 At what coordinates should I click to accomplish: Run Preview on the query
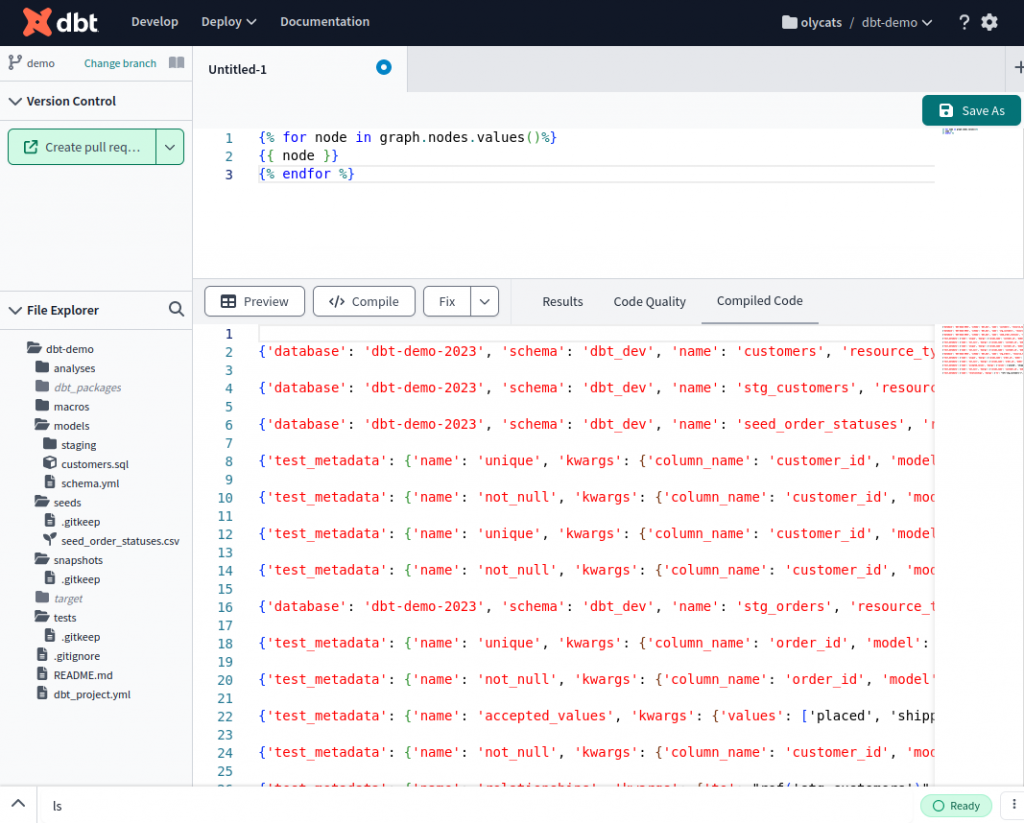click(x=255, y=302)
